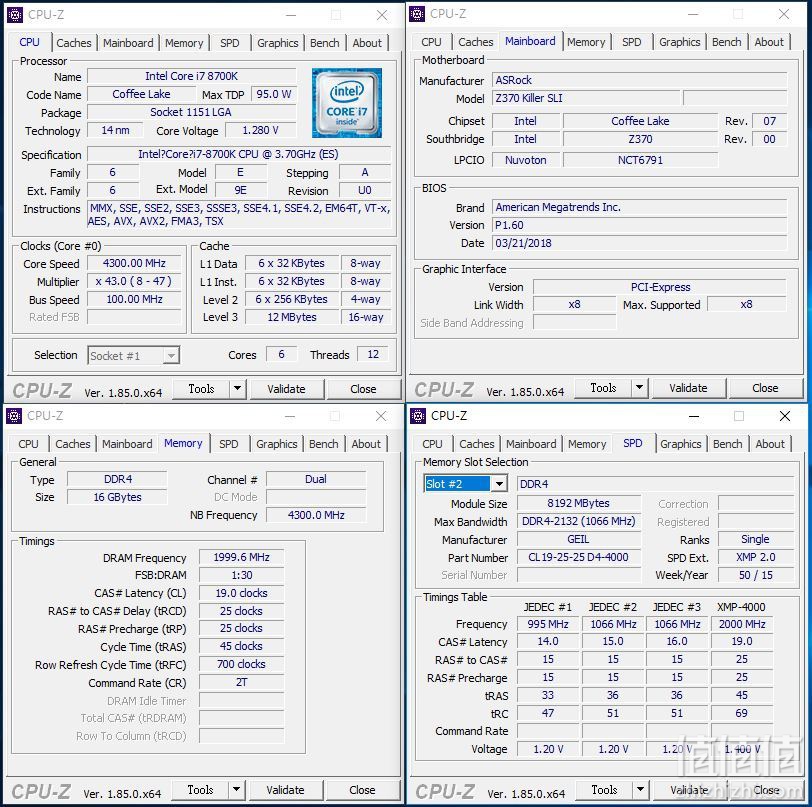Open the Tools dropdown arrow in the Memory window
812x807 pixels.
[x=236, y=789]
